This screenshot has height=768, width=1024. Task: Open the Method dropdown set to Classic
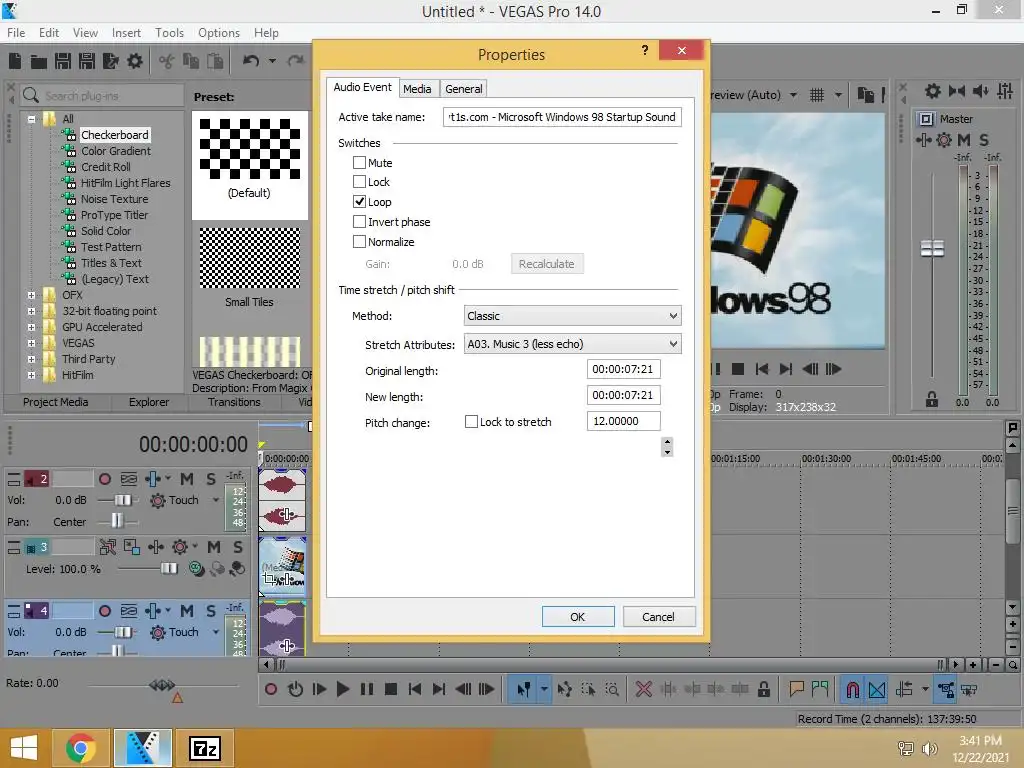point(572,316)
